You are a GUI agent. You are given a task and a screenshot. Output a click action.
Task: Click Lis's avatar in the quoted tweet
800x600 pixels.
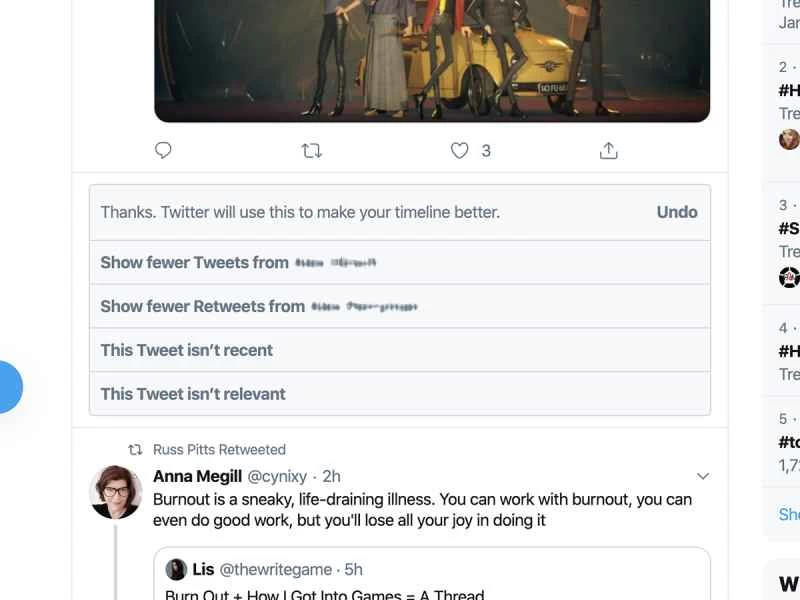pyautogui.click(x=176, y=569)
